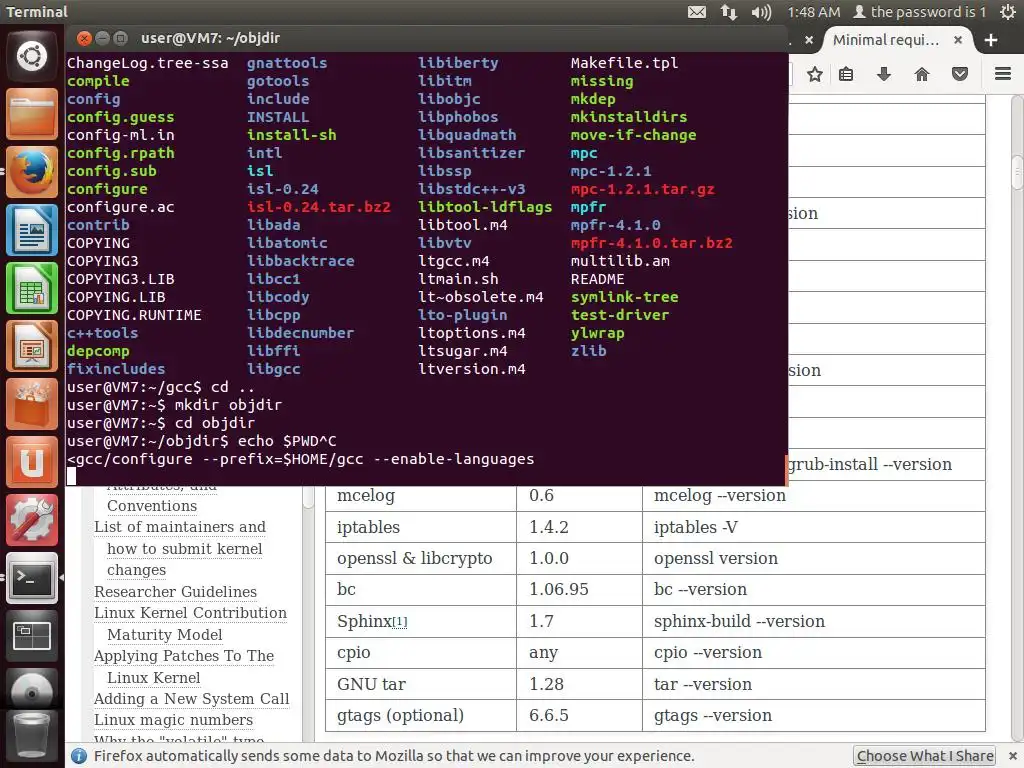Bookmark this page with the star icon
This screenshot has height=768, width=1024.
(814, 74)
